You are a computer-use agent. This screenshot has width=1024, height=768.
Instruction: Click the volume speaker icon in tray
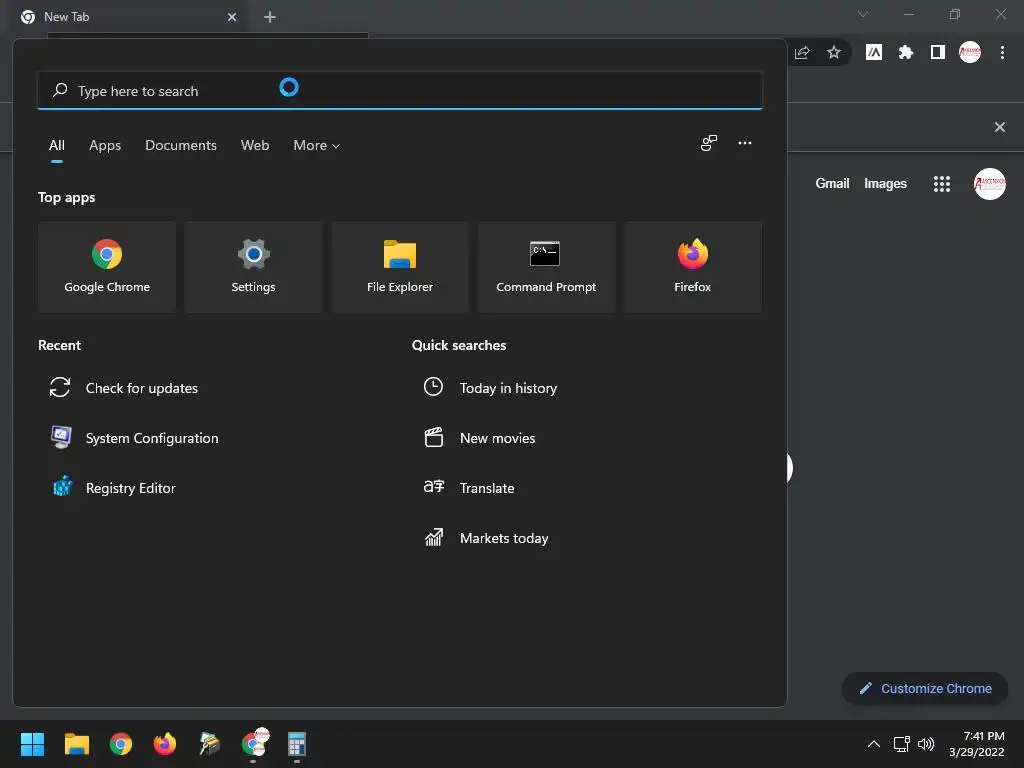click(x=926, y=744)
